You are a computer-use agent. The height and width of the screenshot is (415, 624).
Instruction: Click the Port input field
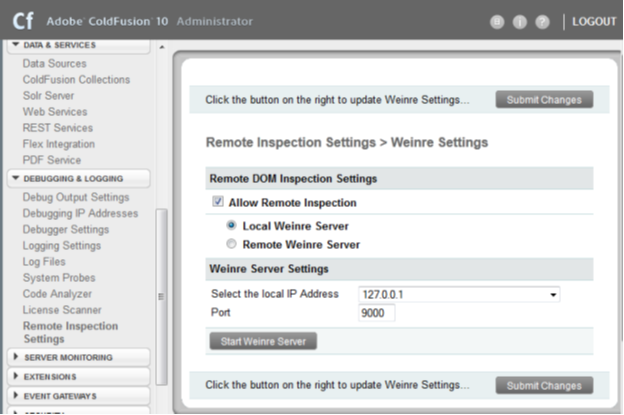pos(377,313)
